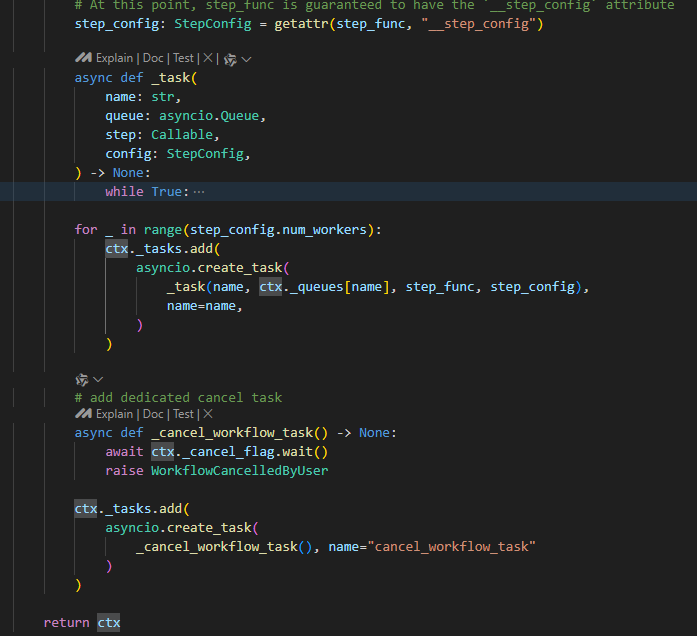Click StepConfig annotation on the step_config assignment line
The height and width of the screenshot is (636, 697).
pyautogui.click(x=212, y=24)
